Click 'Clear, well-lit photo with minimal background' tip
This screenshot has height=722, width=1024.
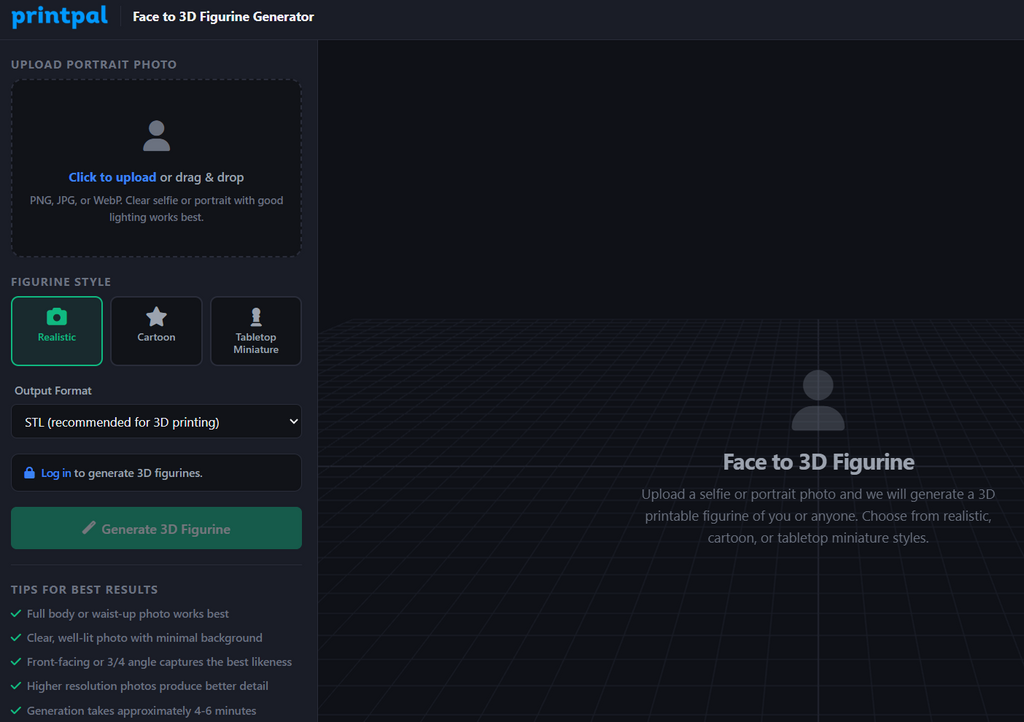tap(144, 638)
